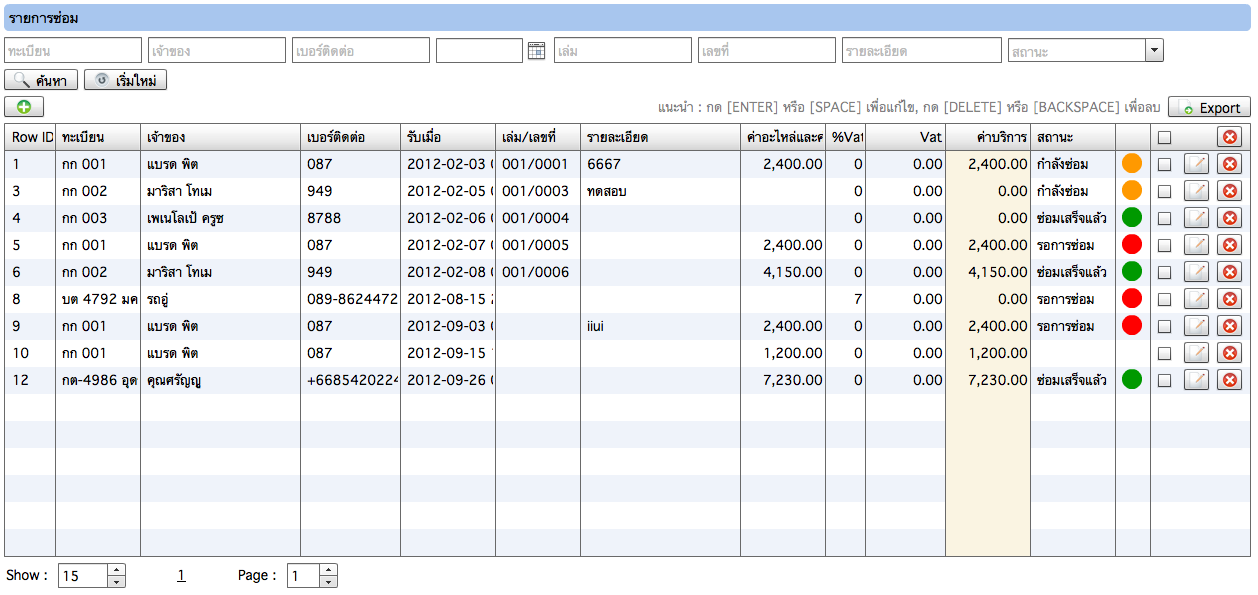The height and width of the screenshot is (595, 1258).
Task: Decrease the Page number stepper
Action: [329, 581]
